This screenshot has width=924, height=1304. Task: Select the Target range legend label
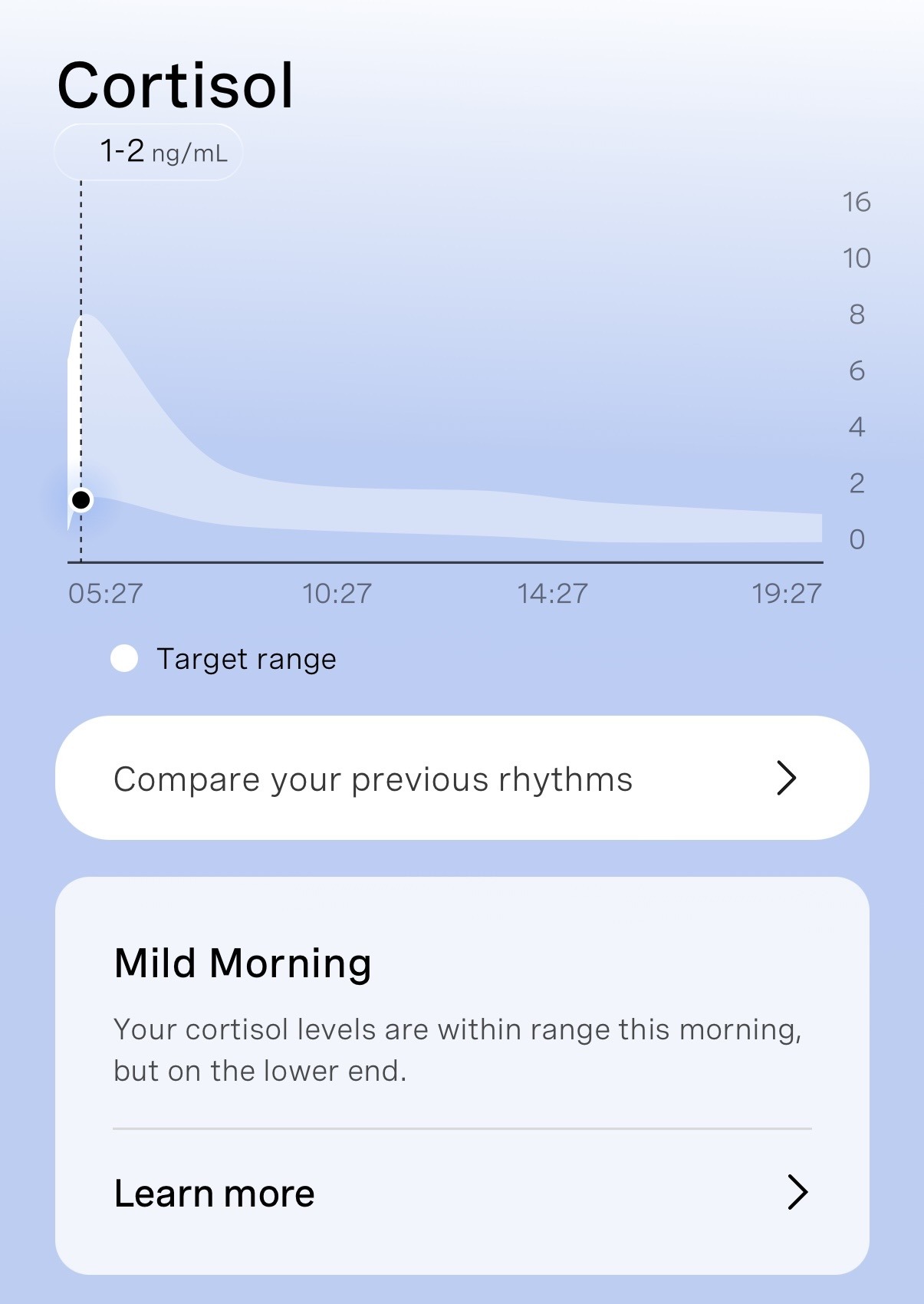click(246, 660)
